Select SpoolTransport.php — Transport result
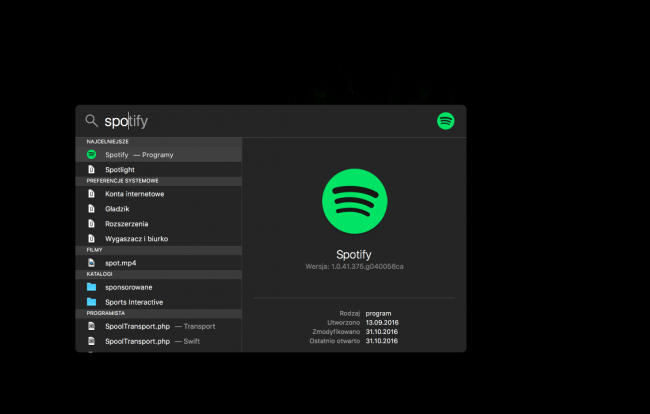Screen dimensions: 650x414 pos(159,327)
